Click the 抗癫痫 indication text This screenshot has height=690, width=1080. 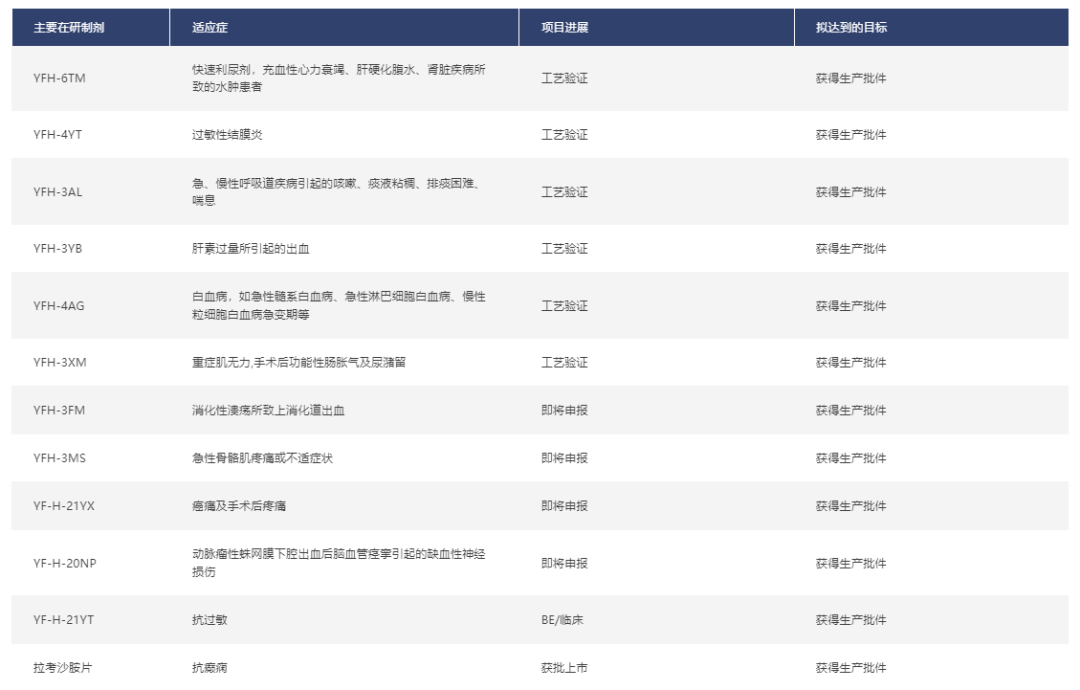click(210, 668)
